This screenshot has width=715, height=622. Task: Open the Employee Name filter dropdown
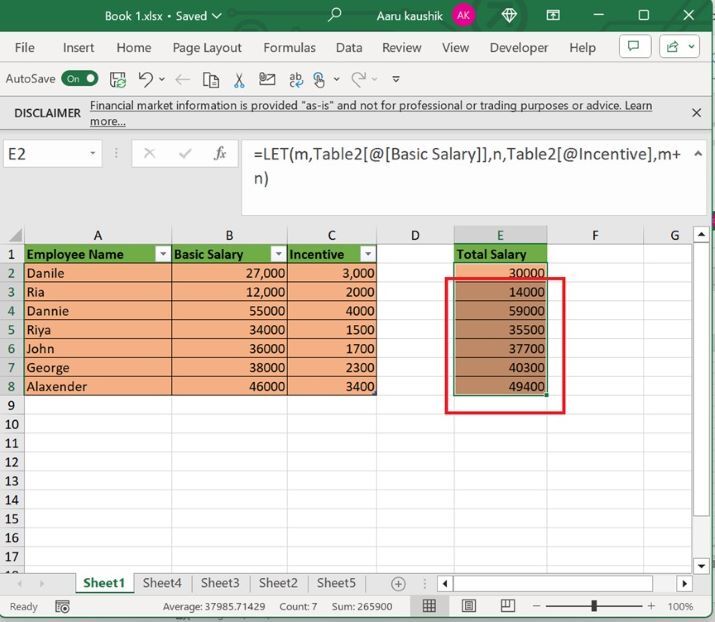point(161,254)
